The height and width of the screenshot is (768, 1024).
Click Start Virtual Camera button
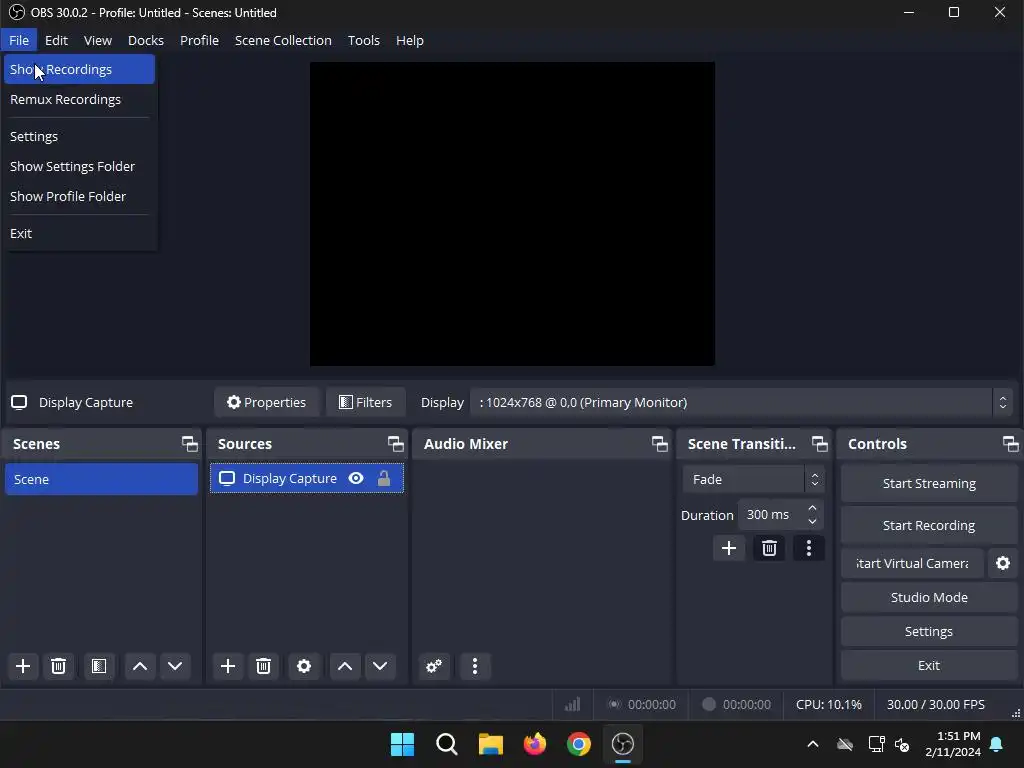click(912, 563)
